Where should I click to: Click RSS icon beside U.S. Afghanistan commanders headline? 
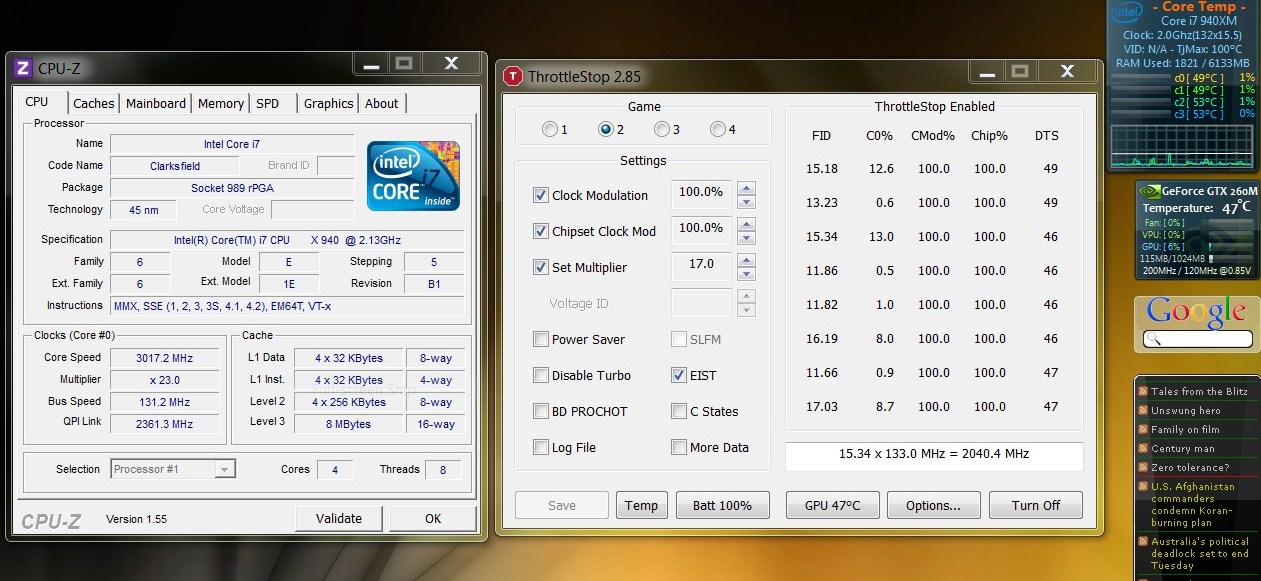1143,486
